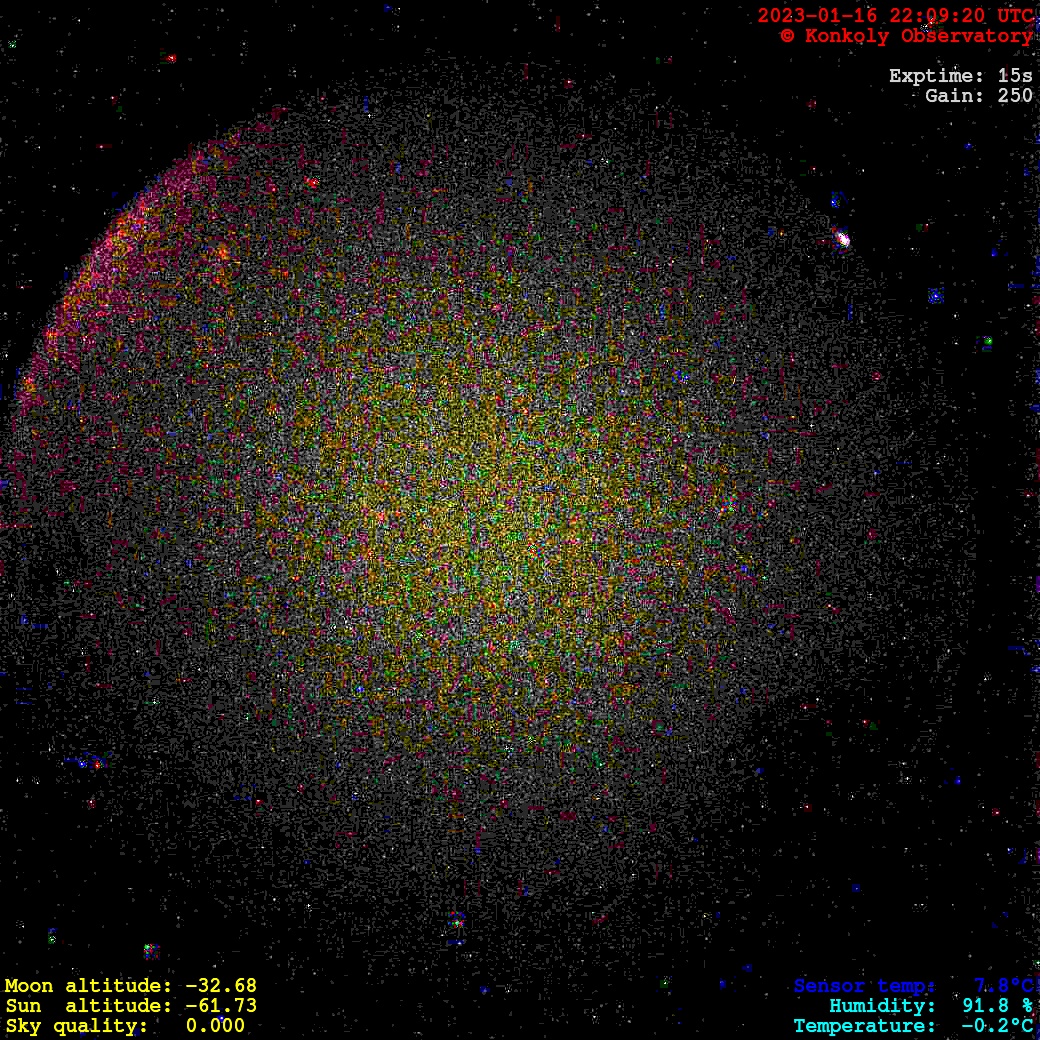The height and width of the screenshot is (1040, 1040).
Task: Click the Moon altitude value -32.68
Action: click(x=220, y=986)
